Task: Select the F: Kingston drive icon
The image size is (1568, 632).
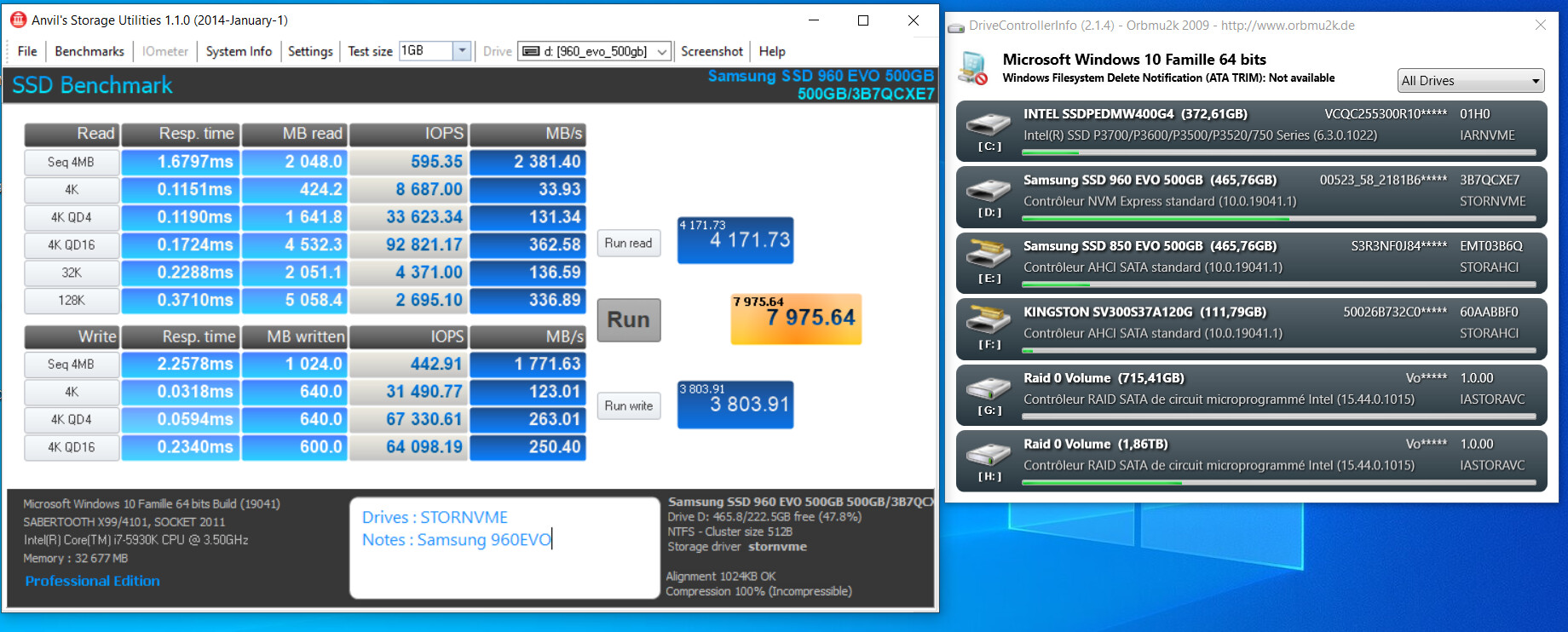Action: coord(989,321)
